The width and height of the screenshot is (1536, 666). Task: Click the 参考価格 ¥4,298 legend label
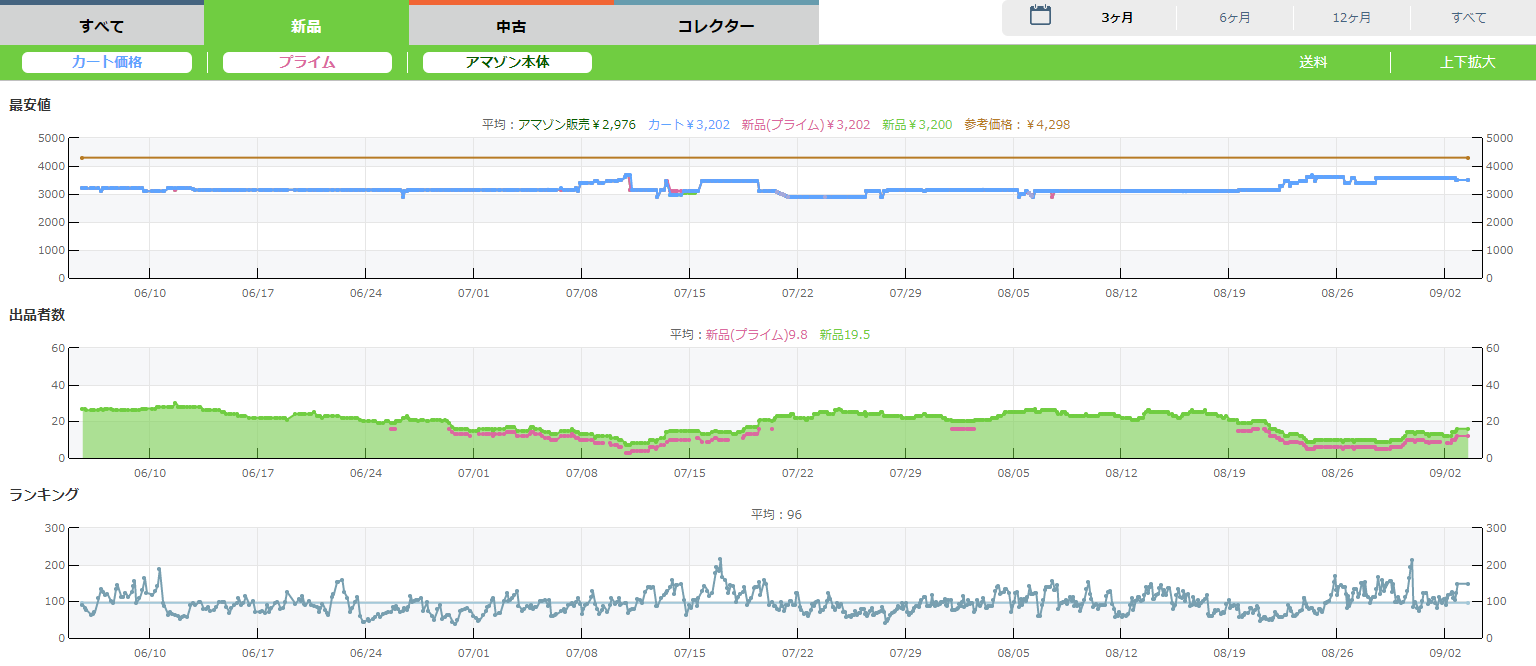pos(1017,125)
